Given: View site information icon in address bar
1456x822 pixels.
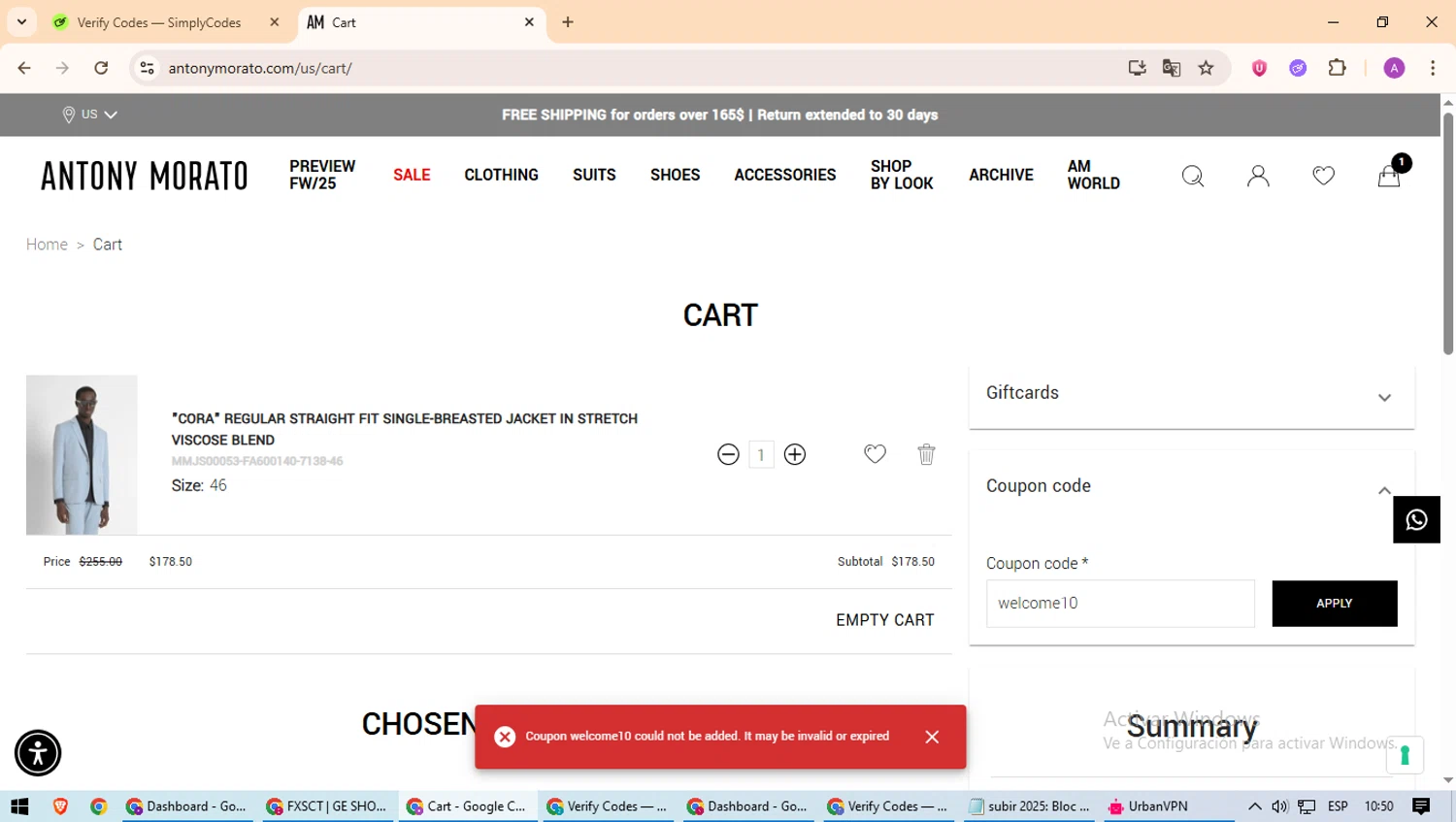Looking at the screenshot, I should [148, 68].
